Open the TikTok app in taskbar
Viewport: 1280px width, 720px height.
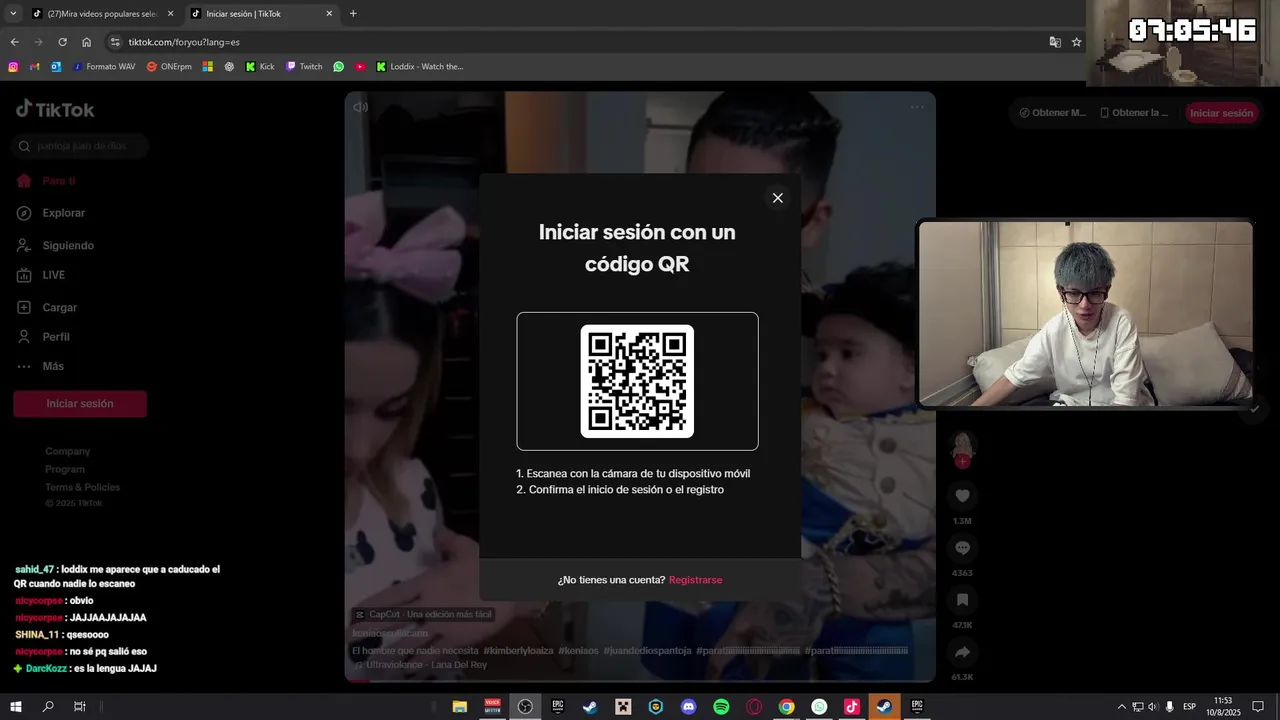coord(852,706)
